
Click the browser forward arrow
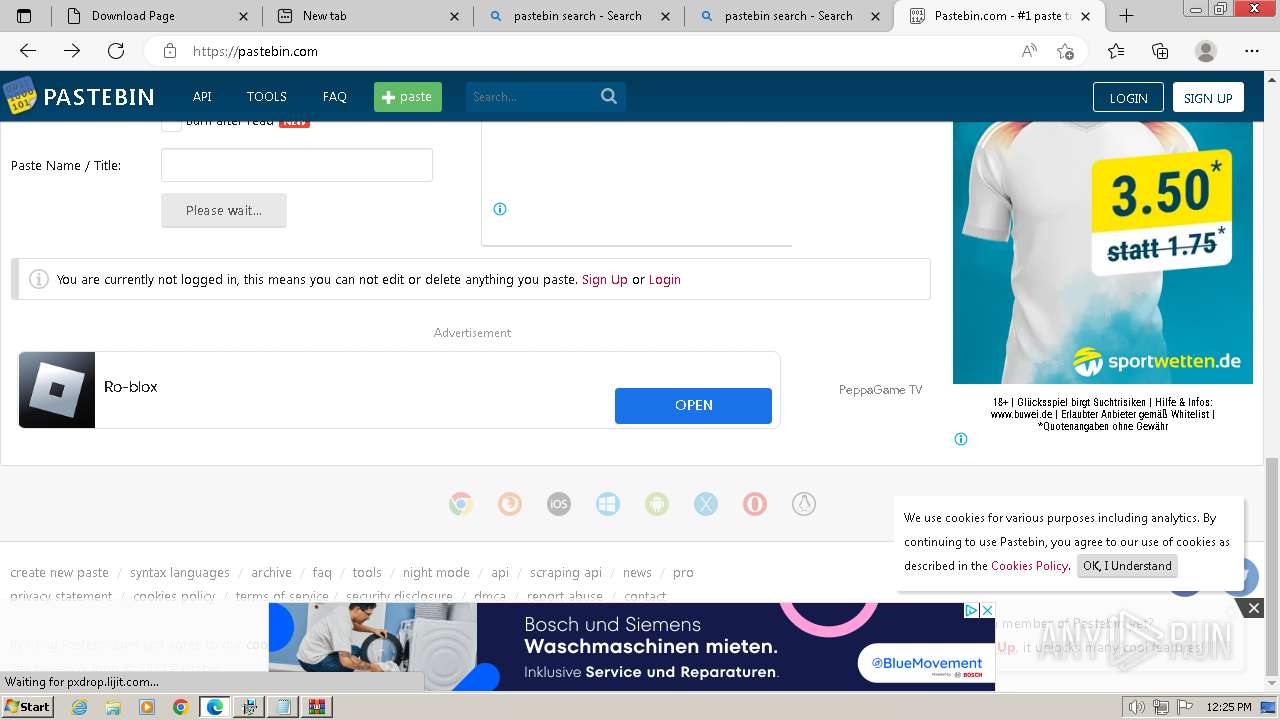(72, 51)
